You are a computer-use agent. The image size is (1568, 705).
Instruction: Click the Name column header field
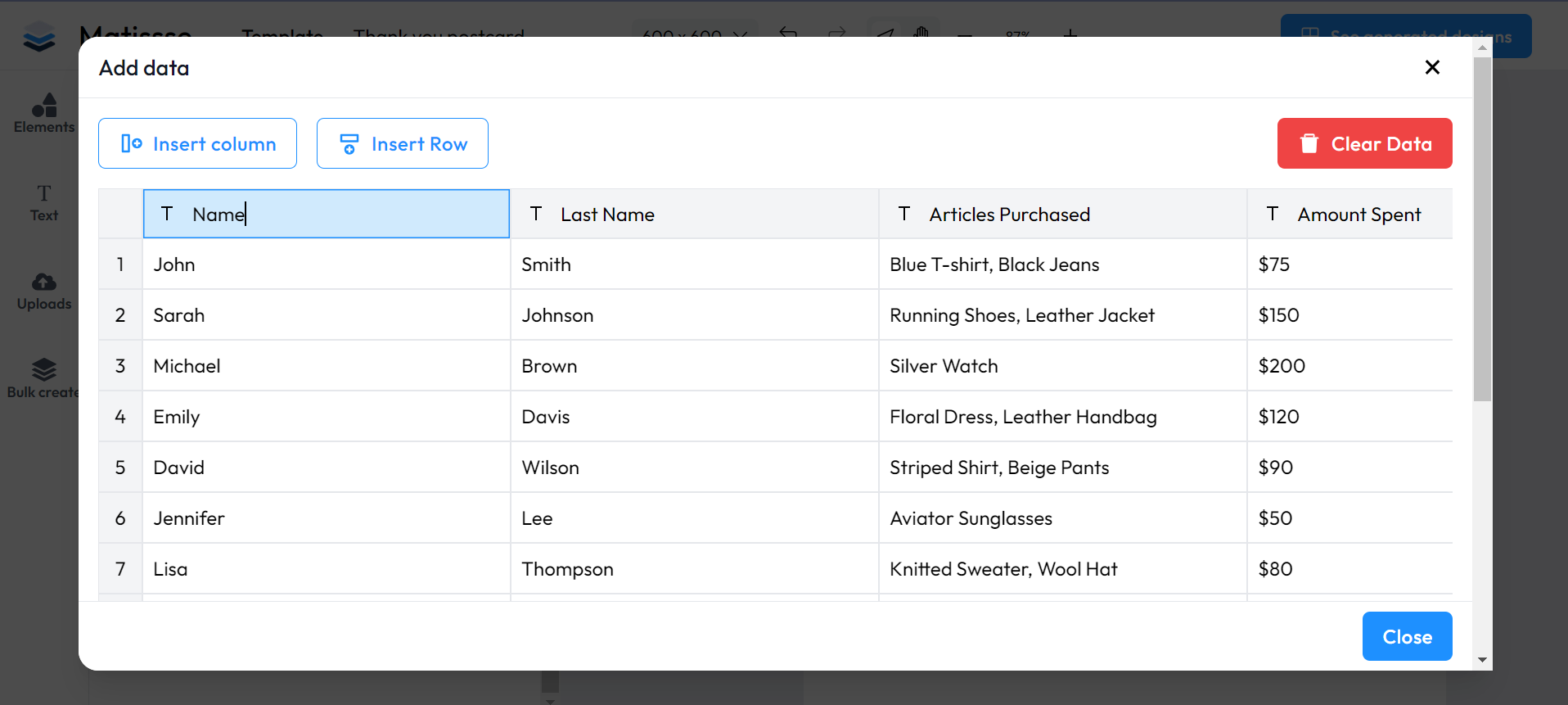click(327, 214)
